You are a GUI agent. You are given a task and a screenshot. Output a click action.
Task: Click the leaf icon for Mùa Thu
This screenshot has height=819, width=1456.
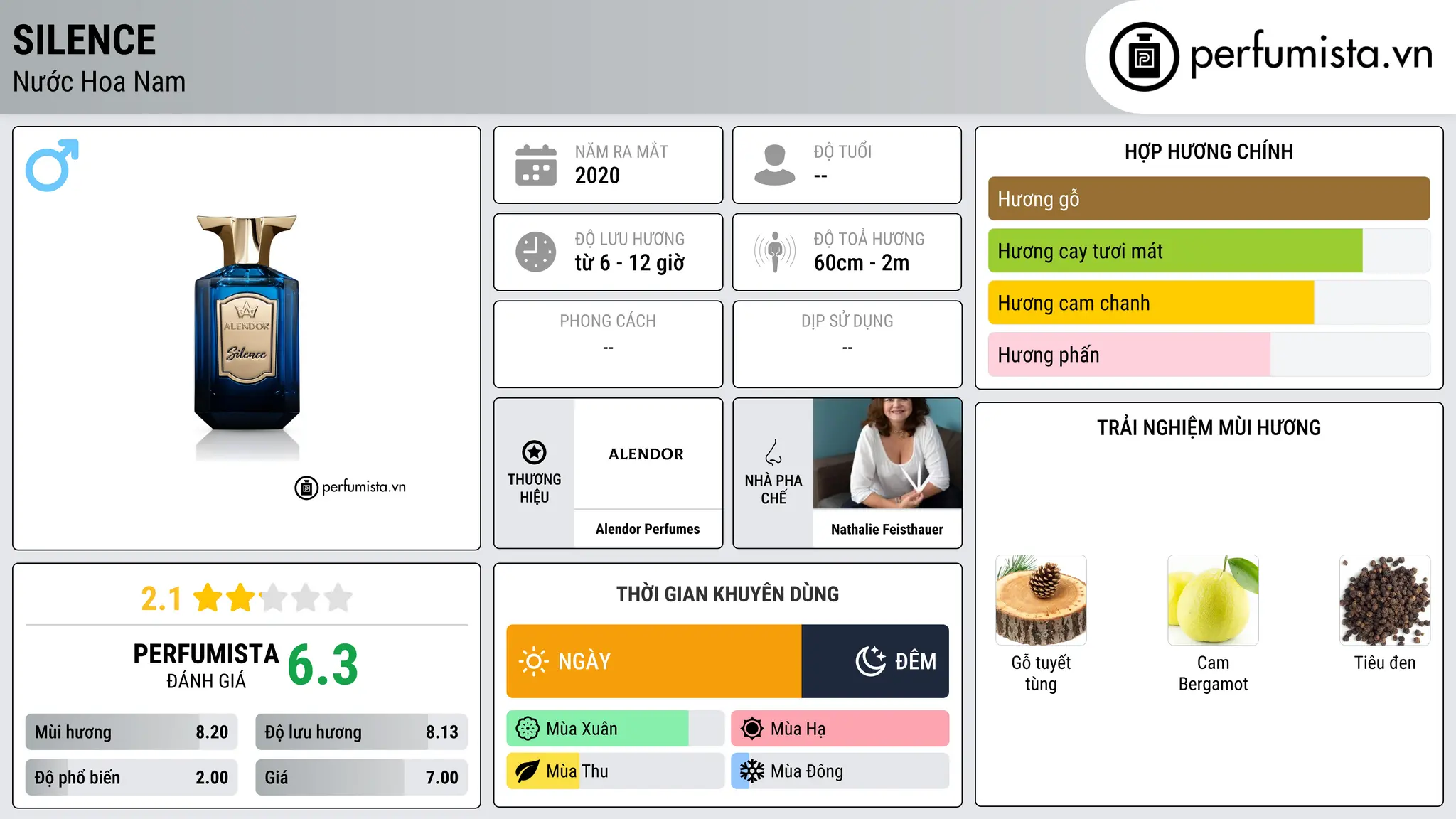(x=528, y=771)
